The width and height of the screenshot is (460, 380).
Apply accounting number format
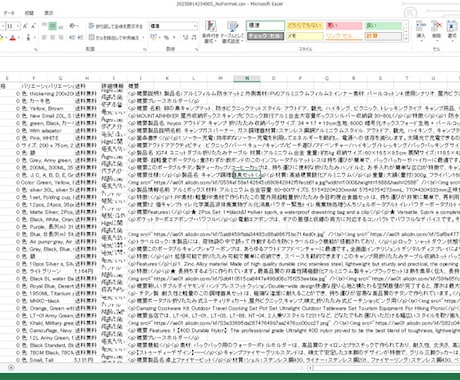pyautogui.click(x=154, y=38)
